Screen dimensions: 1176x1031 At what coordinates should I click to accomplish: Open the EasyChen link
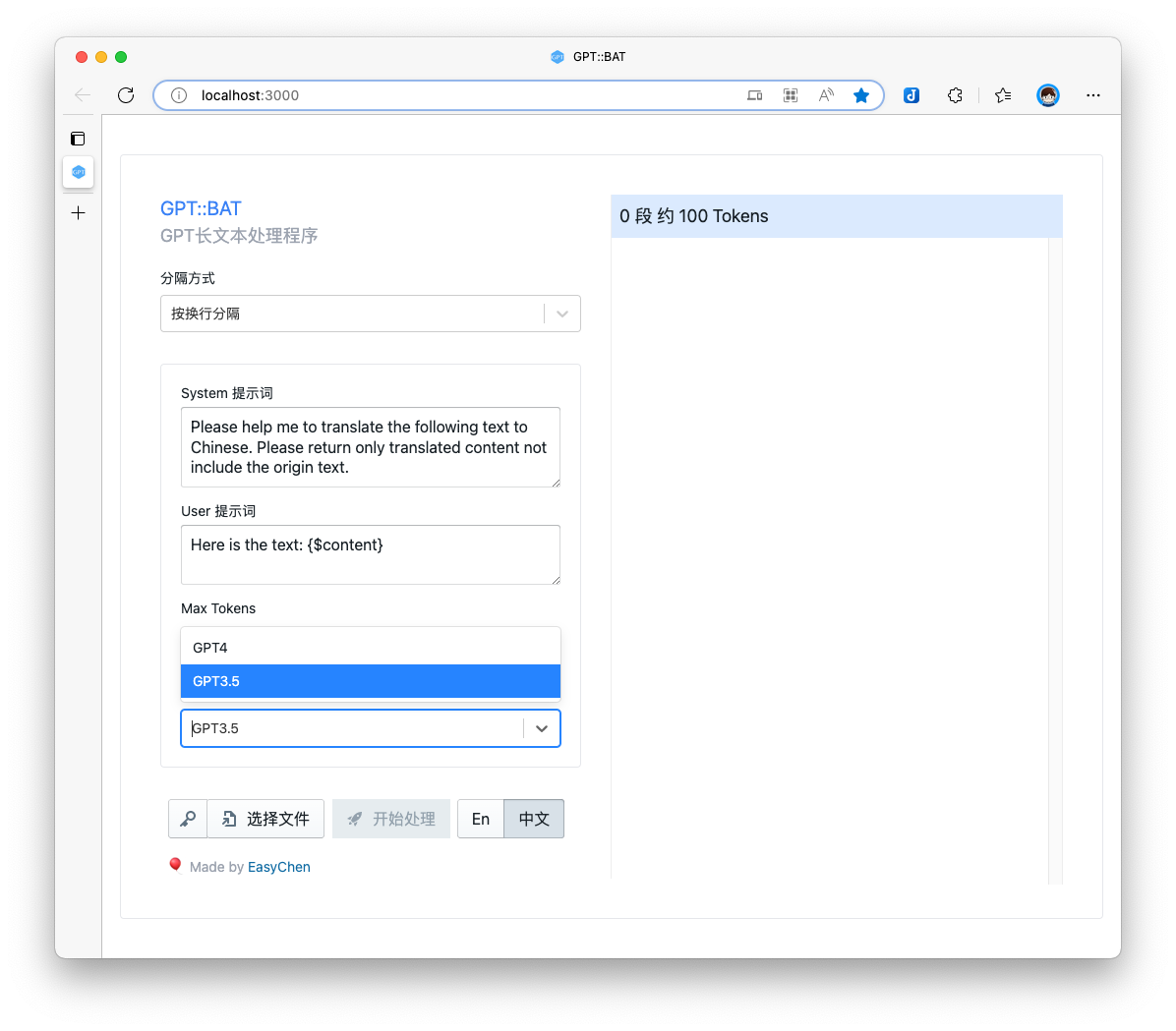(x=279, y=867)
